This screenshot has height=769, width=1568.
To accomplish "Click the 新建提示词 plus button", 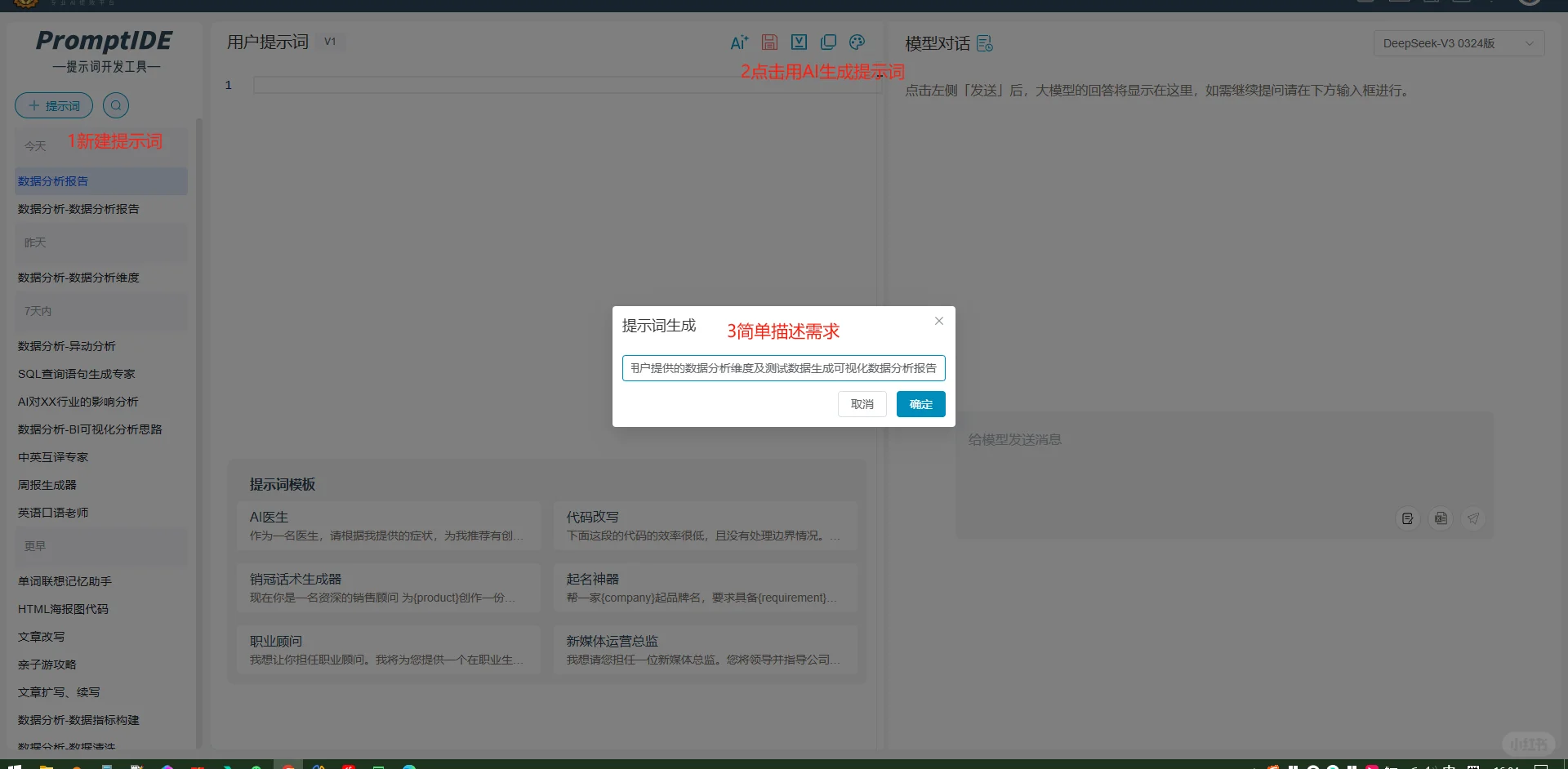I will (53, 105).
